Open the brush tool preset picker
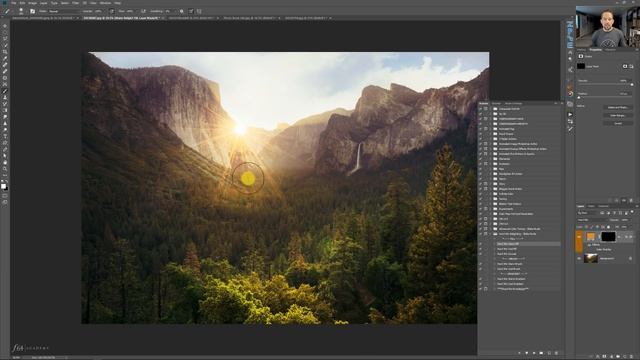This screenshot has width=640, height=360. (8, 11)
